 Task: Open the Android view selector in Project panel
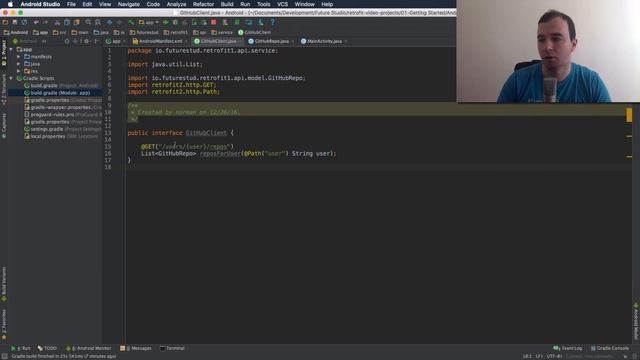(x=29, y=41)
